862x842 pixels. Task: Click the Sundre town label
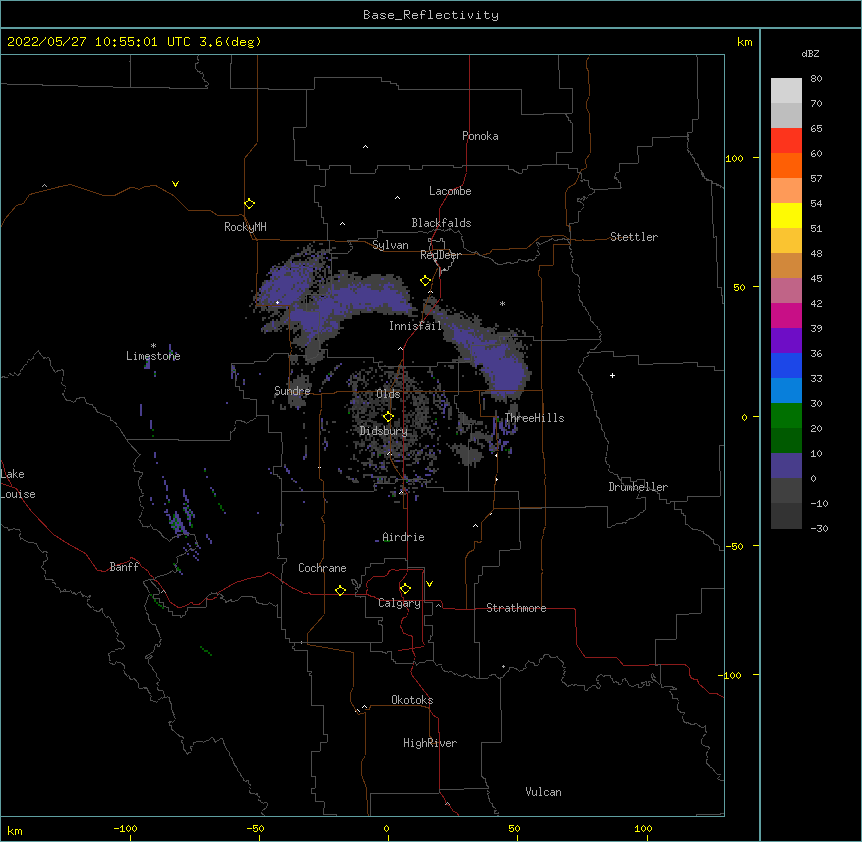pos(292,391)
